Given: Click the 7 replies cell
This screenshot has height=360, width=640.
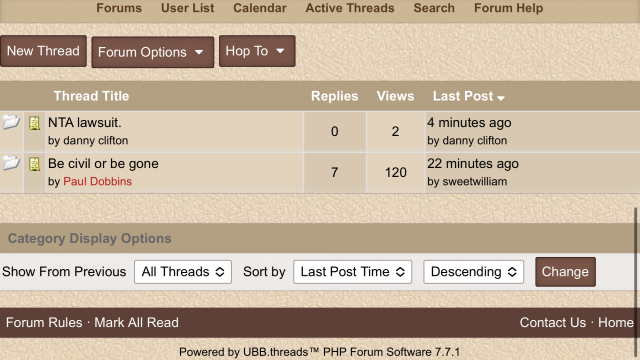Looking at the screenshot, I should pyautogui.click(x=335, y=173).
